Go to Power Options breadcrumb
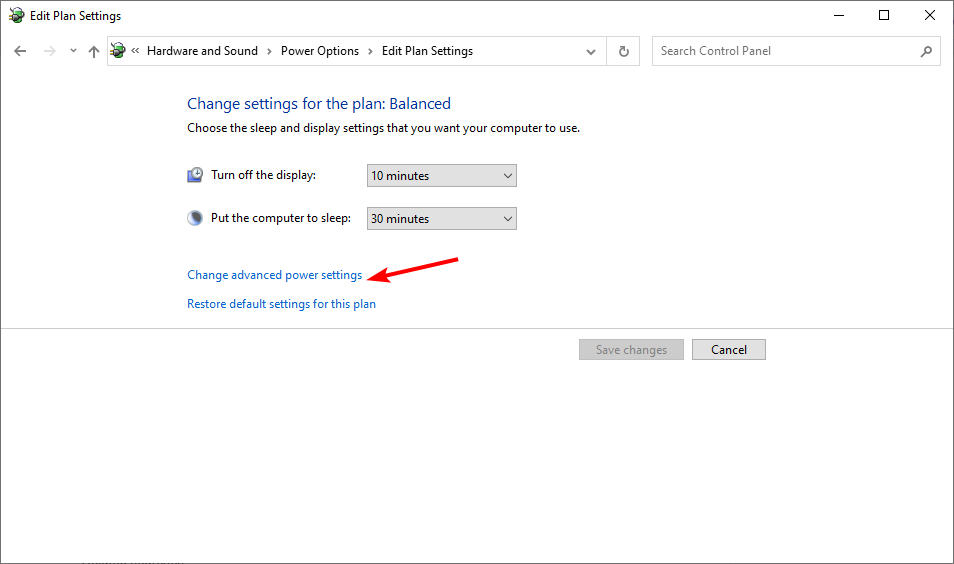The height and width of the screenshot is (564, 954). pyautogui.click(x=319, y=51)
